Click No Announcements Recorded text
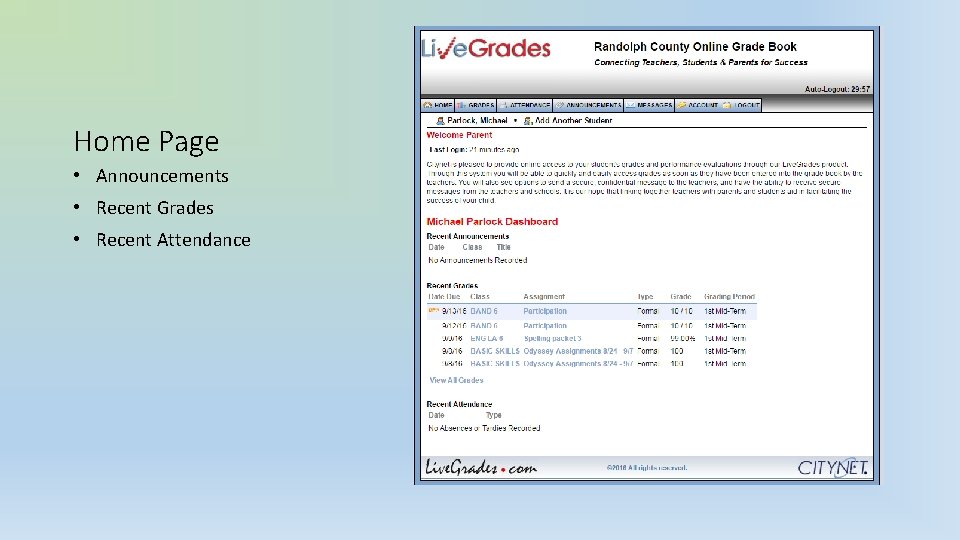Image resolution: width=960 pixels, height=540 pixels. 478,260
